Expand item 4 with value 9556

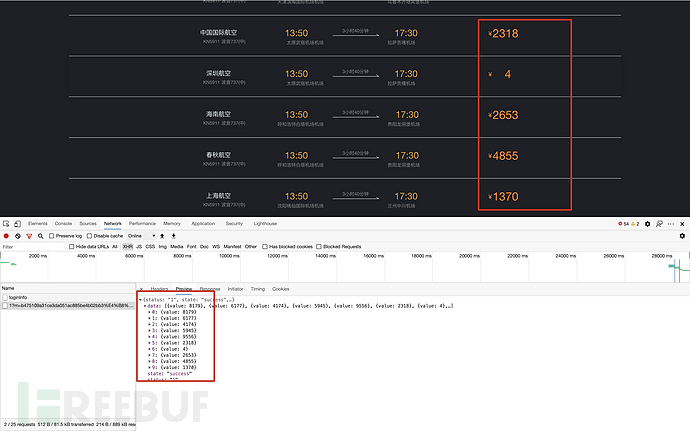pos(149,337)
